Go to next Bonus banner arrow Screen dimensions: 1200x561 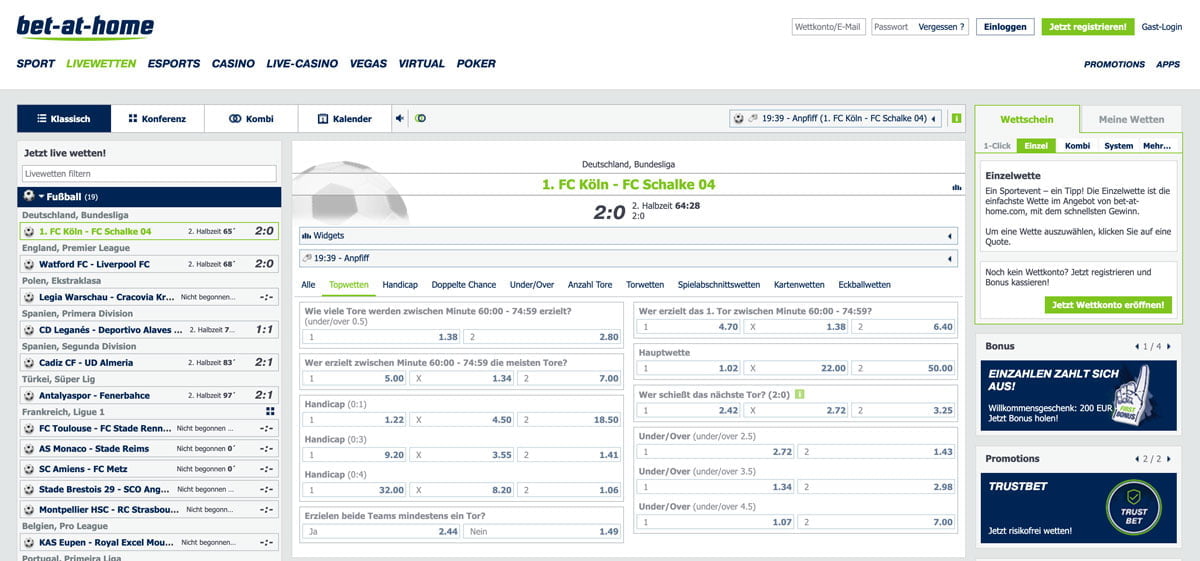point(1168,346)
